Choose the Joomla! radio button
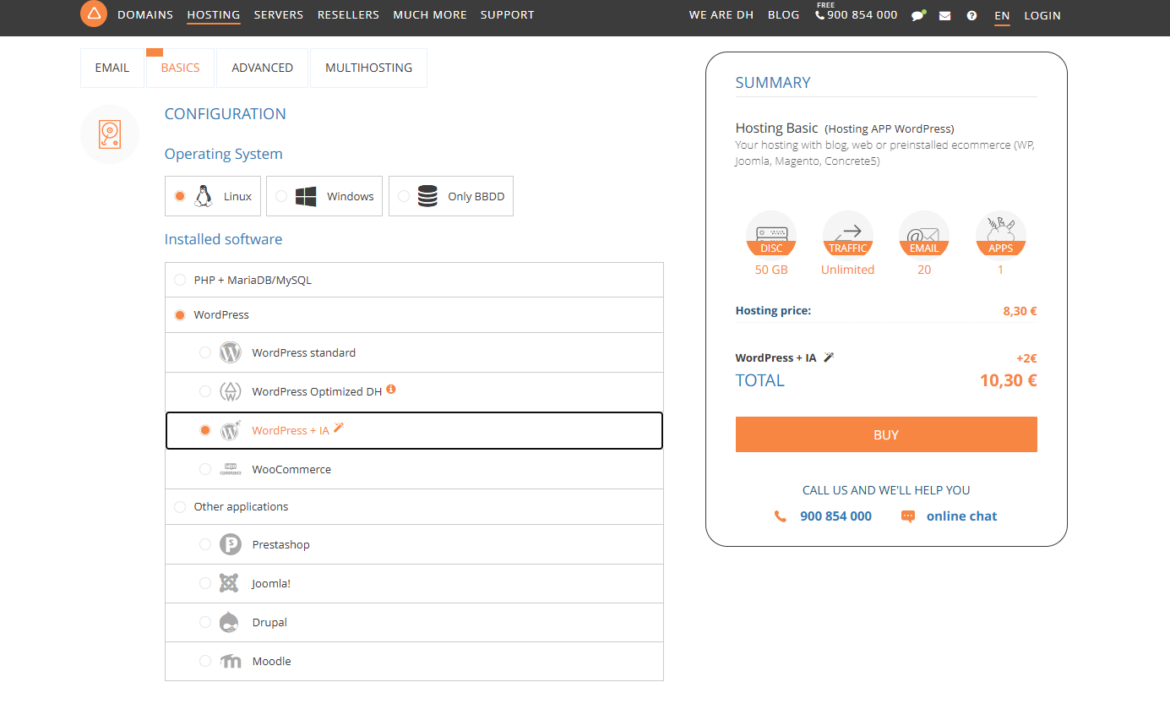1170x704 pixels. click(x=204, y=583)
